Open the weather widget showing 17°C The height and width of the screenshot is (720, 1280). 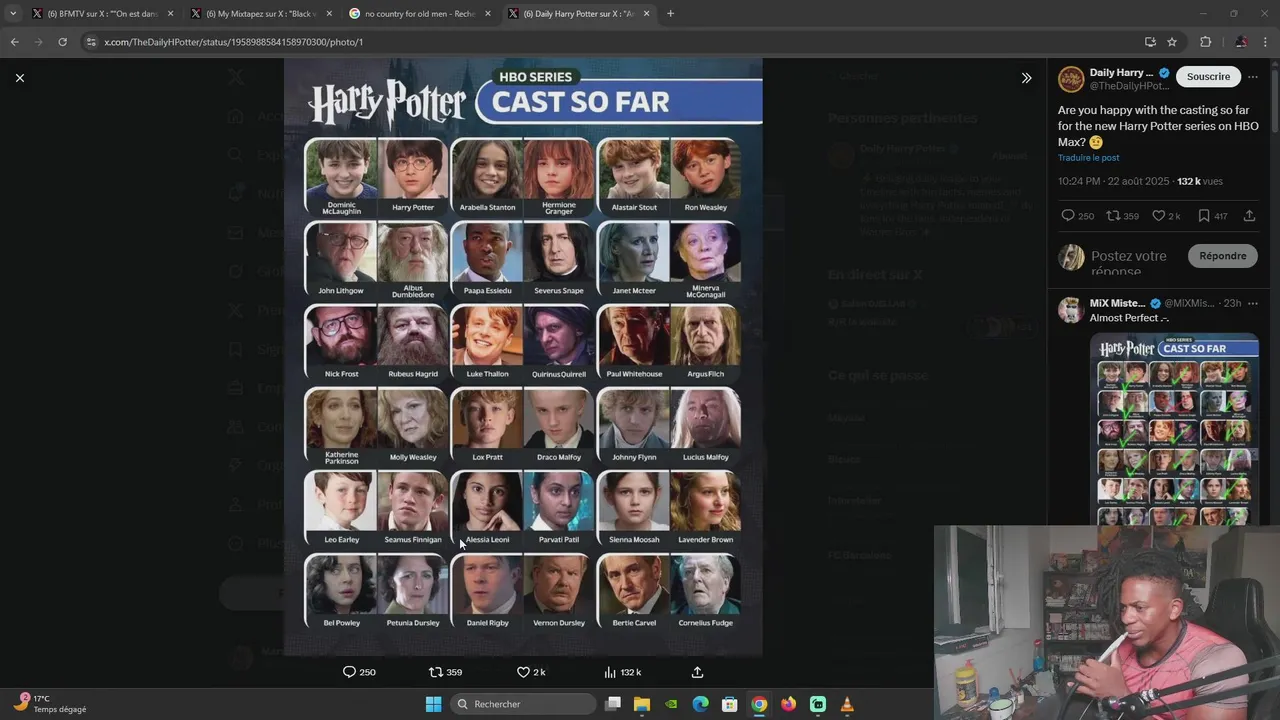click(50, 704)
